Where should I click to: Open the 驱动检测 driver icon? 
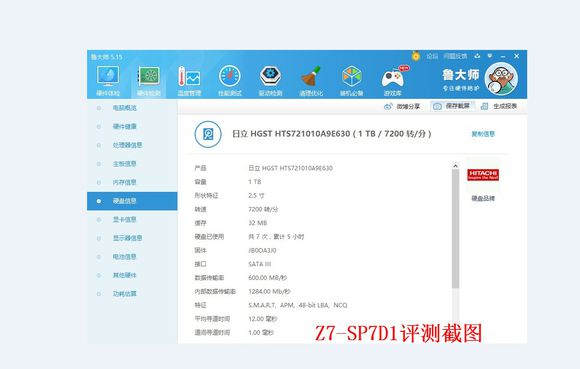tap(270, 76)
